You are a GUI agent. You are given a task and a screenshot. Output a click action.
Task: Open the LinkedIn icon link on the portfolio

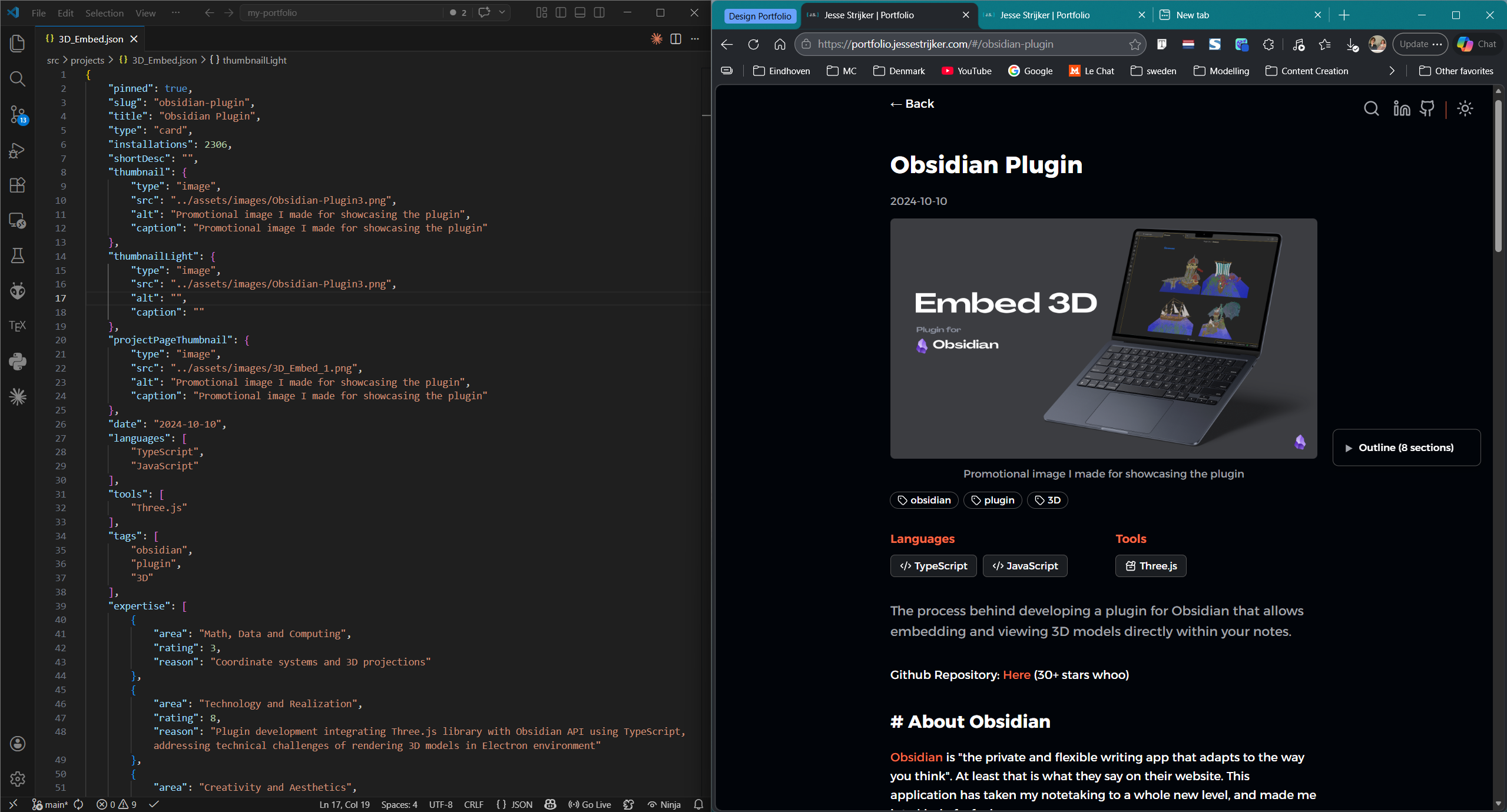click(x=1402, y=108)
